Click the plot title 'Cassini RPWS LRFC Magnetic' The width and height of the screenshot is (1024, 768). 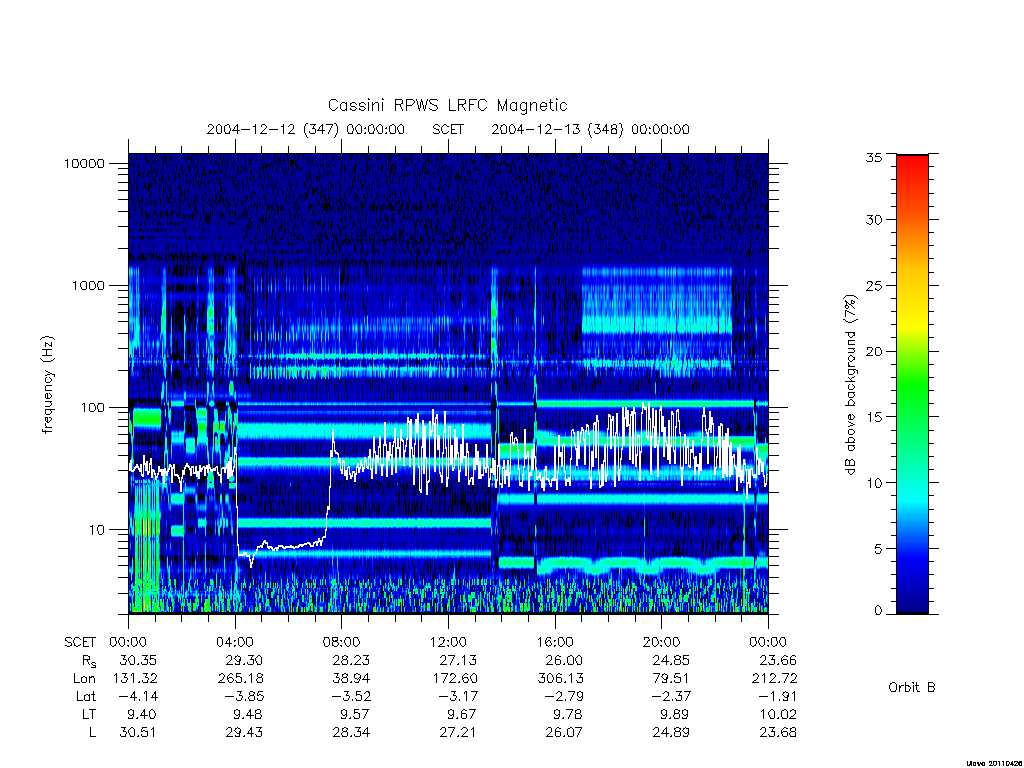(x=447, y=105)
